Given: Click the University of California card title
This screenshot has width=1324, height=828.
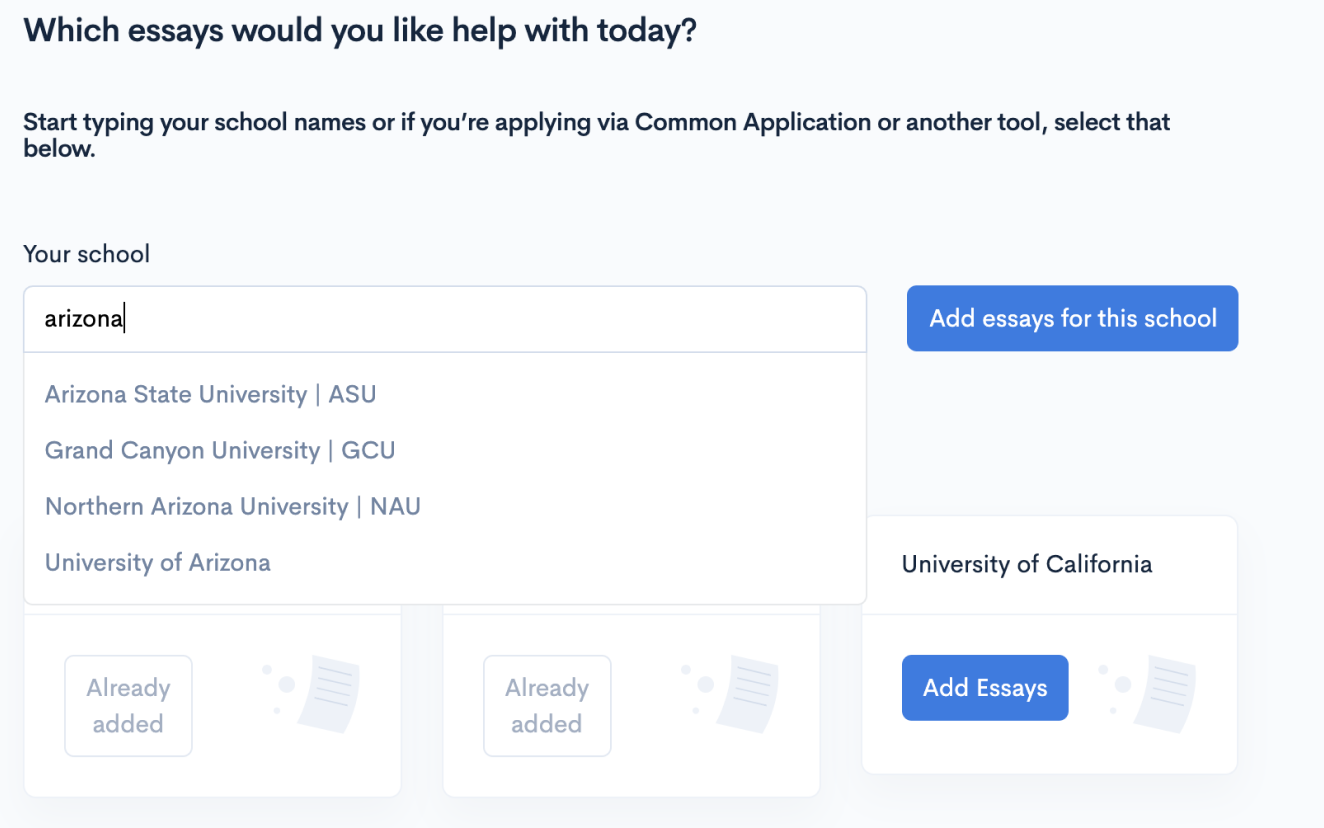Looking at the screenshot, I should coord(1027,564).
